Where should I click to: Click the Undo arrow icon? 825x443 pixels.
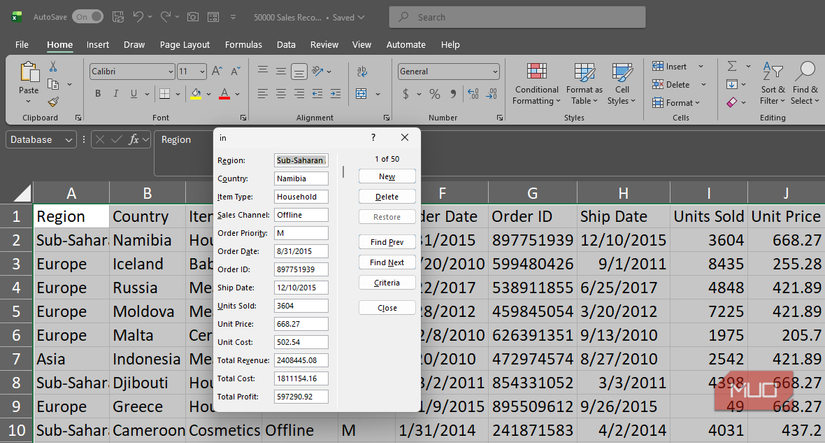[138, 17]
